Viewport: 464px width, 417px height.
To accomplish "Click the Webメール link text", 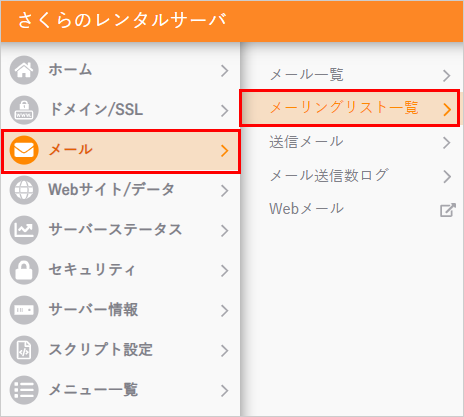I will pos(306,209).
